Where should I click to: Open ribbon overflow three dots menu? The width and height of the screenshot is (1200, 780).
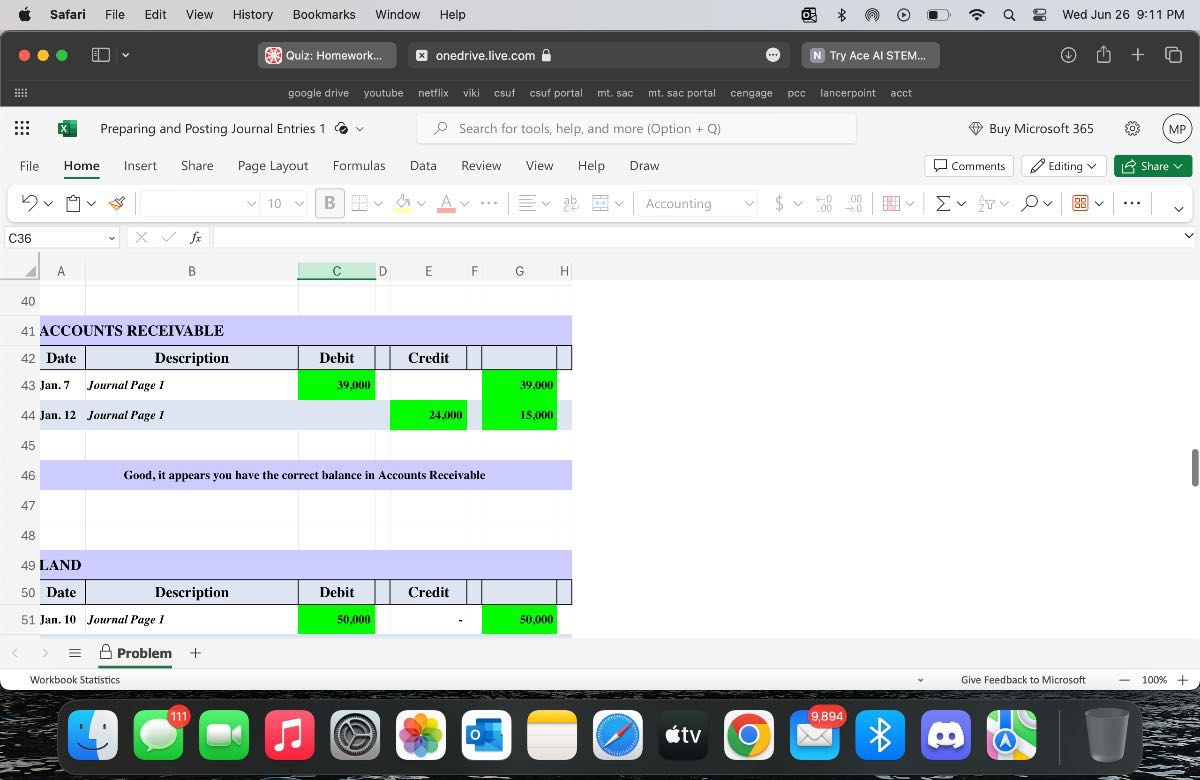(1132, 203)
